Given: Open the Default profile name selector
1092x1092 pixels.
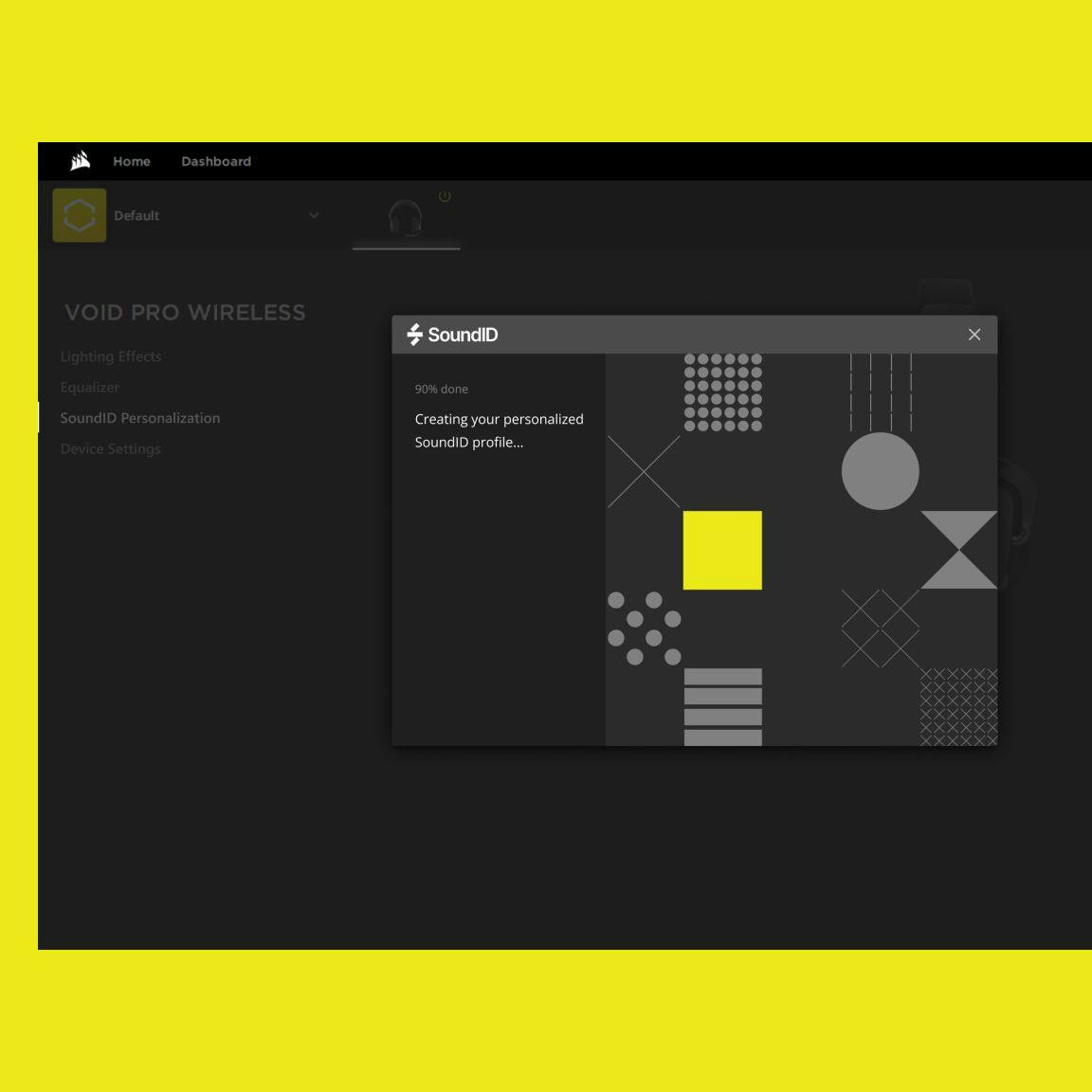Looking at the screenshot, I should [x=136, y=216].
